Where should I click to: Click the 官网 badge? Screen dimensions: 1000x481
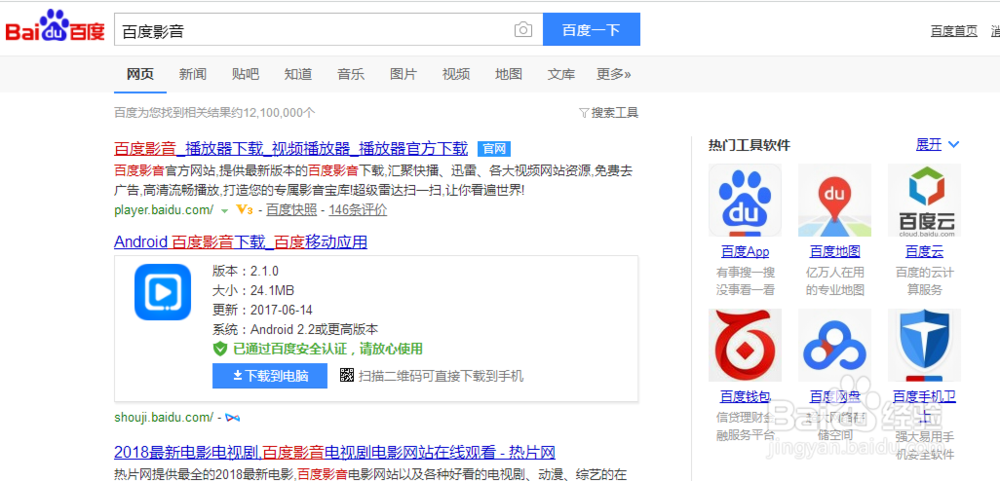494,149
